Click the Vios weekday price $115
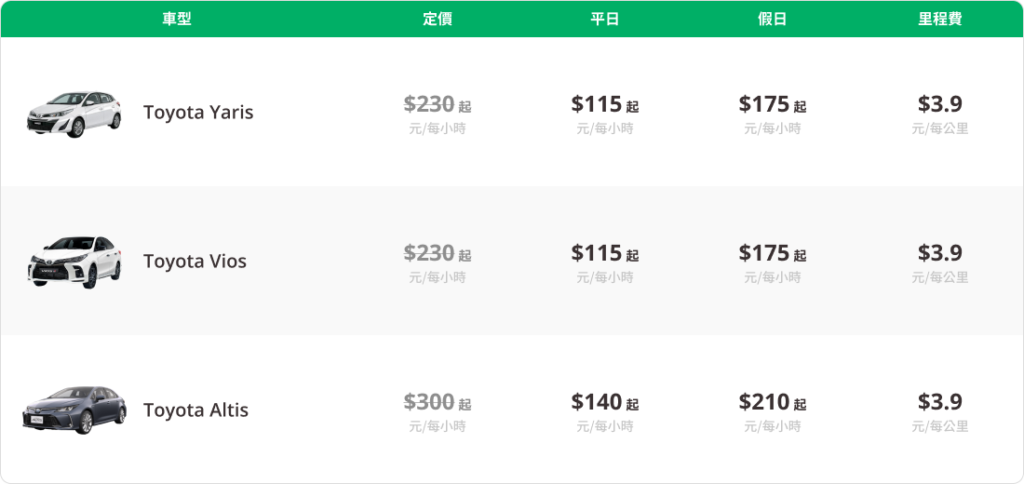This screenshot has height=484, width=1024. [597, 253]
